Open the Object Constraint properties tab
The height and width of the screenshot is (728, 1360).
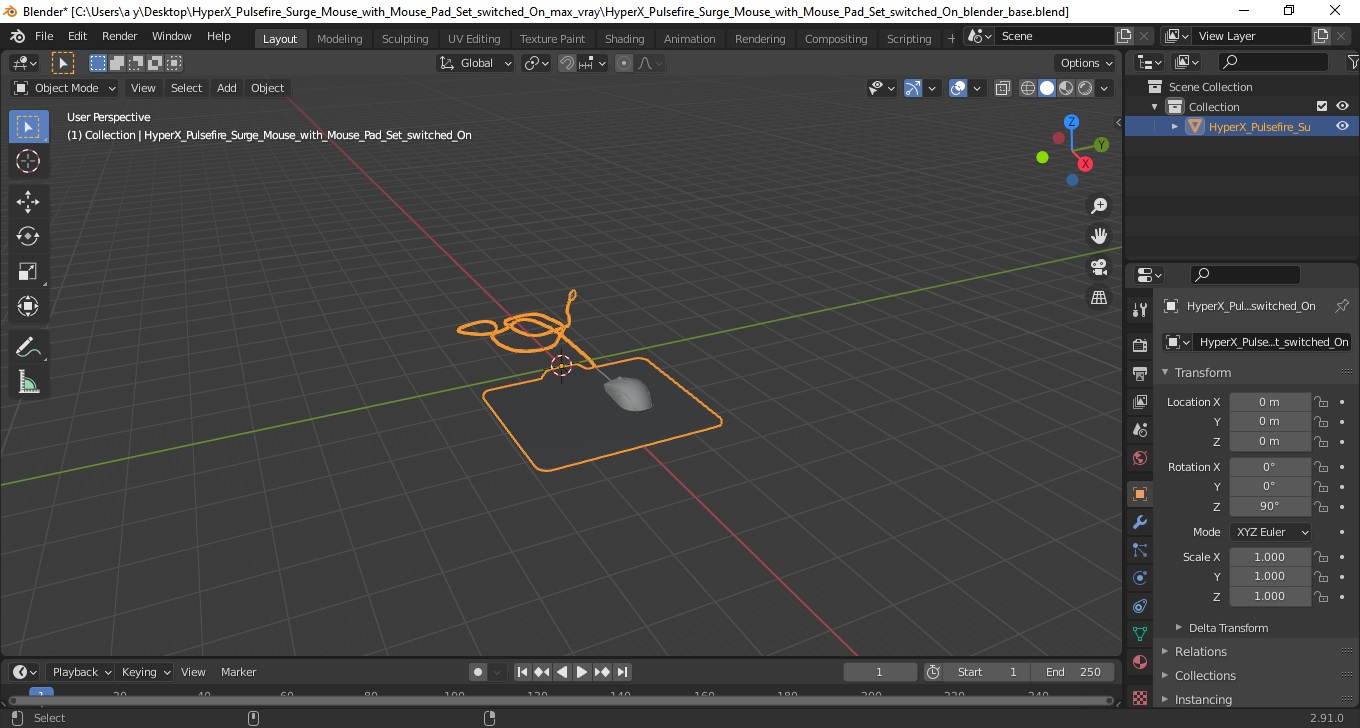[x=1139, y=606]
